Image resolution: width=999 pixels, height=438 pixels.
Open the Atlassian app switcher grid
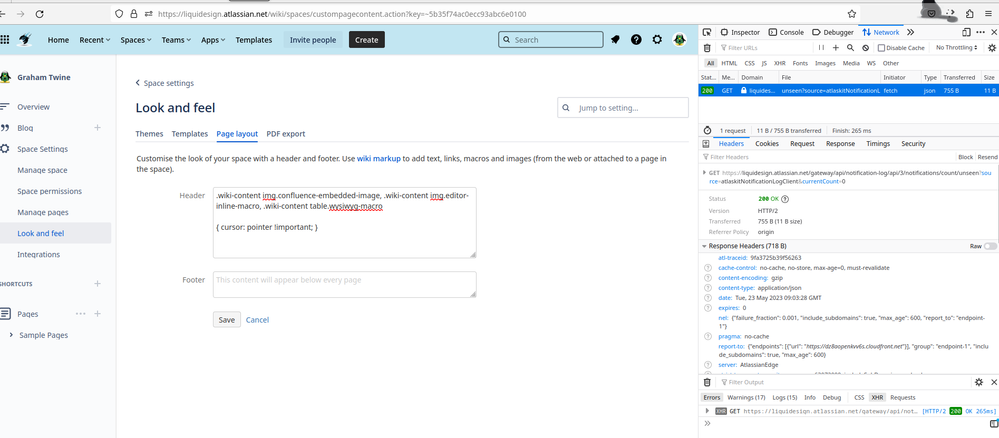pos(4,40)
